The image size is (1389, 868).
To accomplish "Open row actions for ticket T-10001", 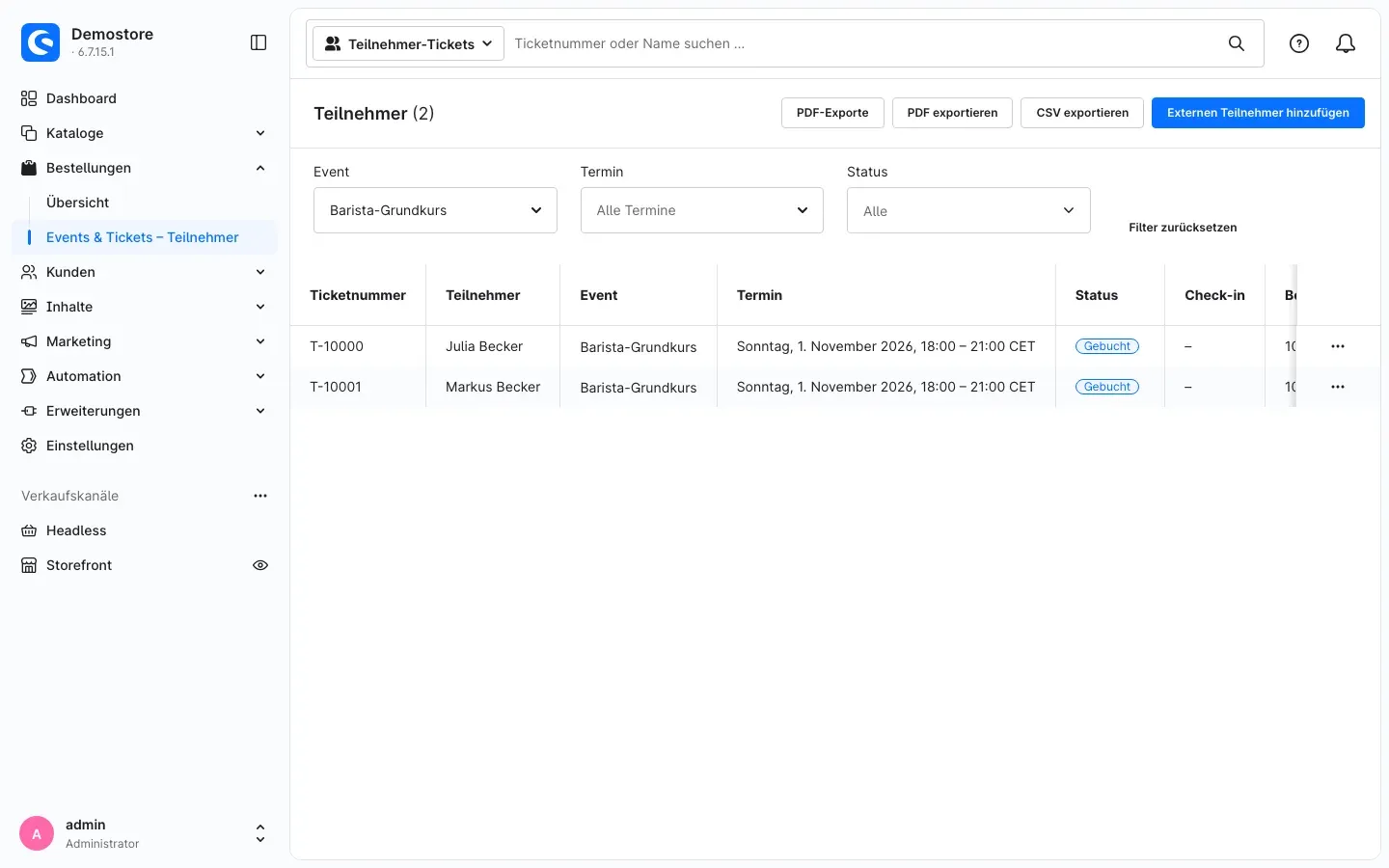I will [x=1338, y=387].
